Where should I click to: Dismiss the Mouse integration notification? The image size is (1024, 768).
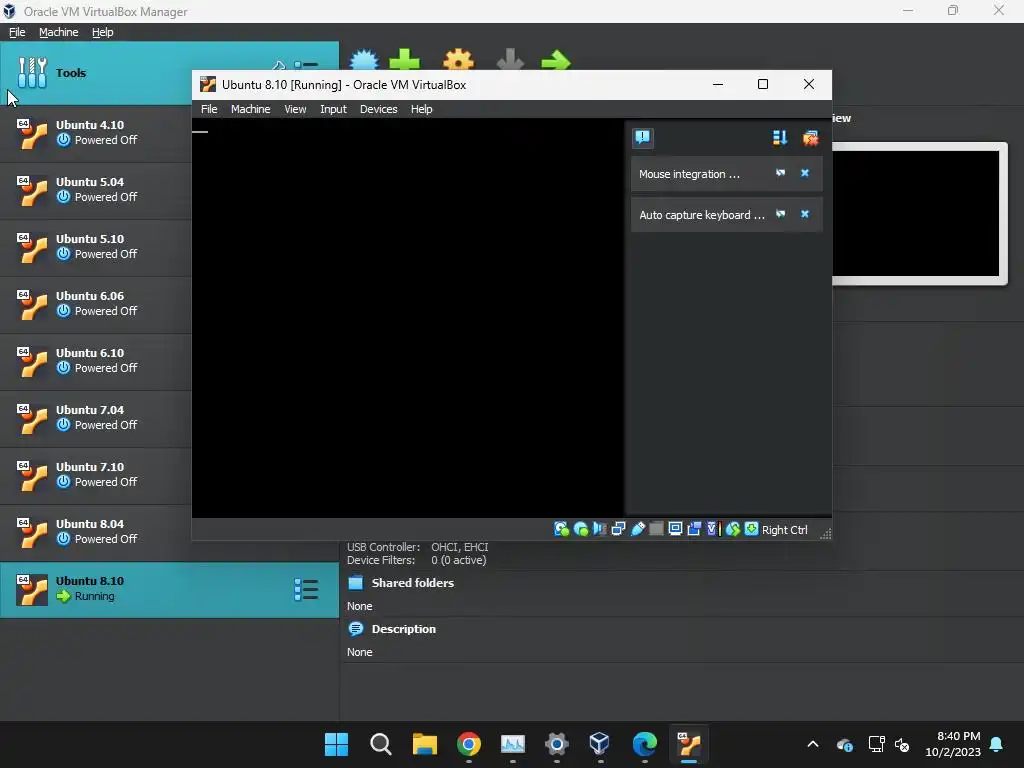pyautogui.click(x=805, y=173)
